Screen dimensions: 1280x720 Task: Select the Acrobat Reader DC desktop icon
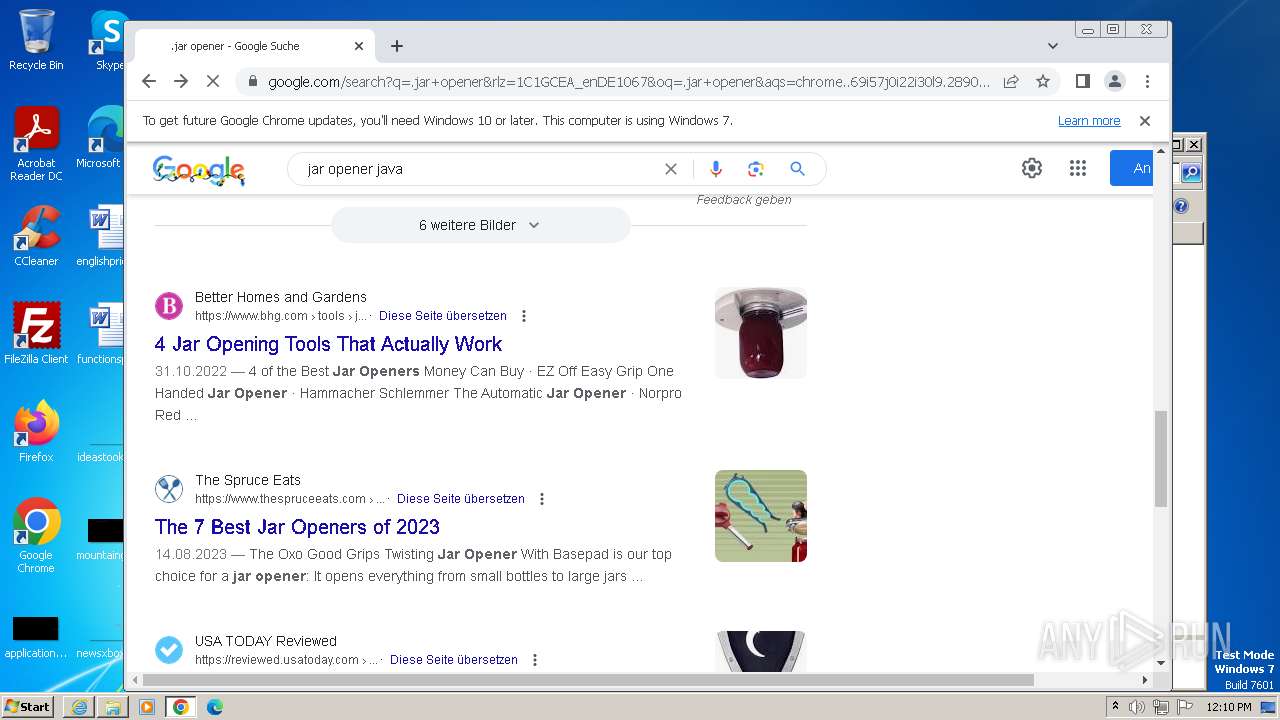tap(36, 144)
